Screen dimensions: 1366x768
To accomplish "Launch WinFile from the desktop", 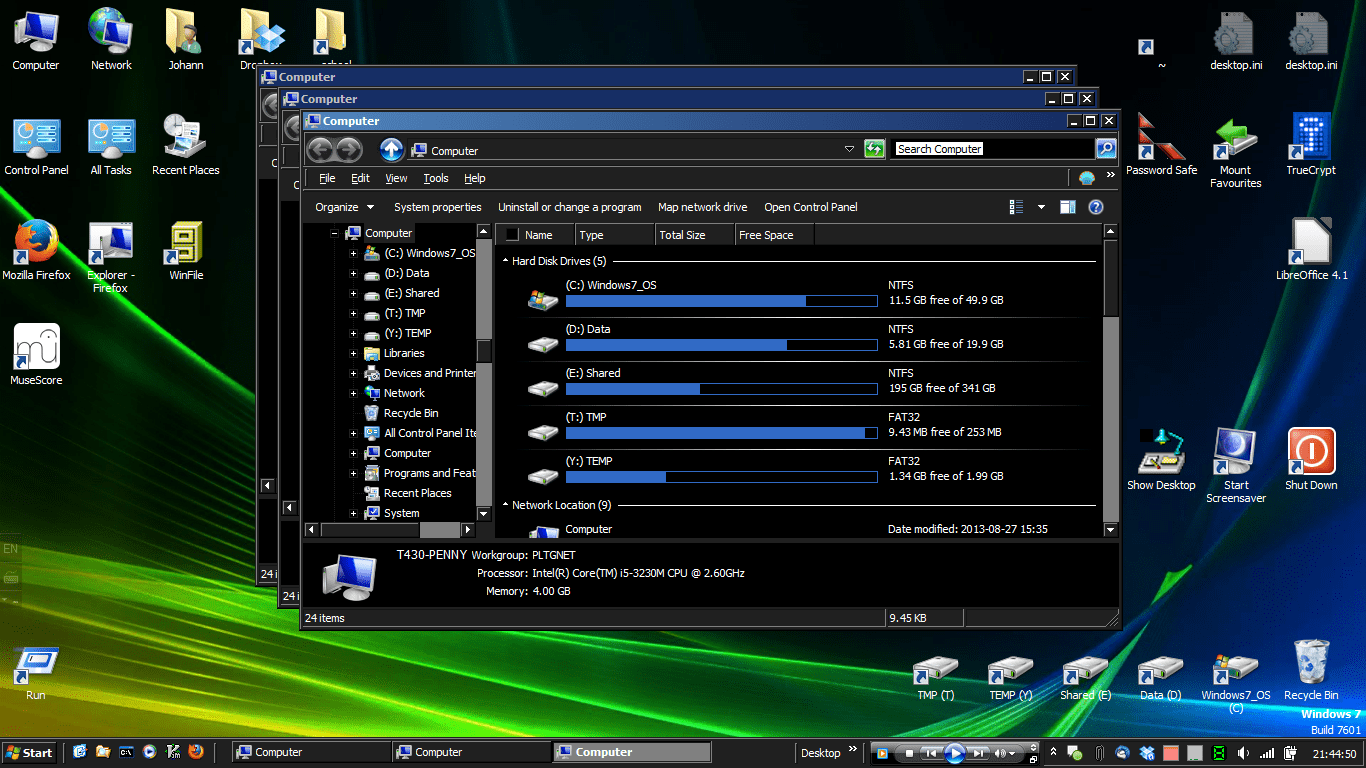I will point(186,240).
